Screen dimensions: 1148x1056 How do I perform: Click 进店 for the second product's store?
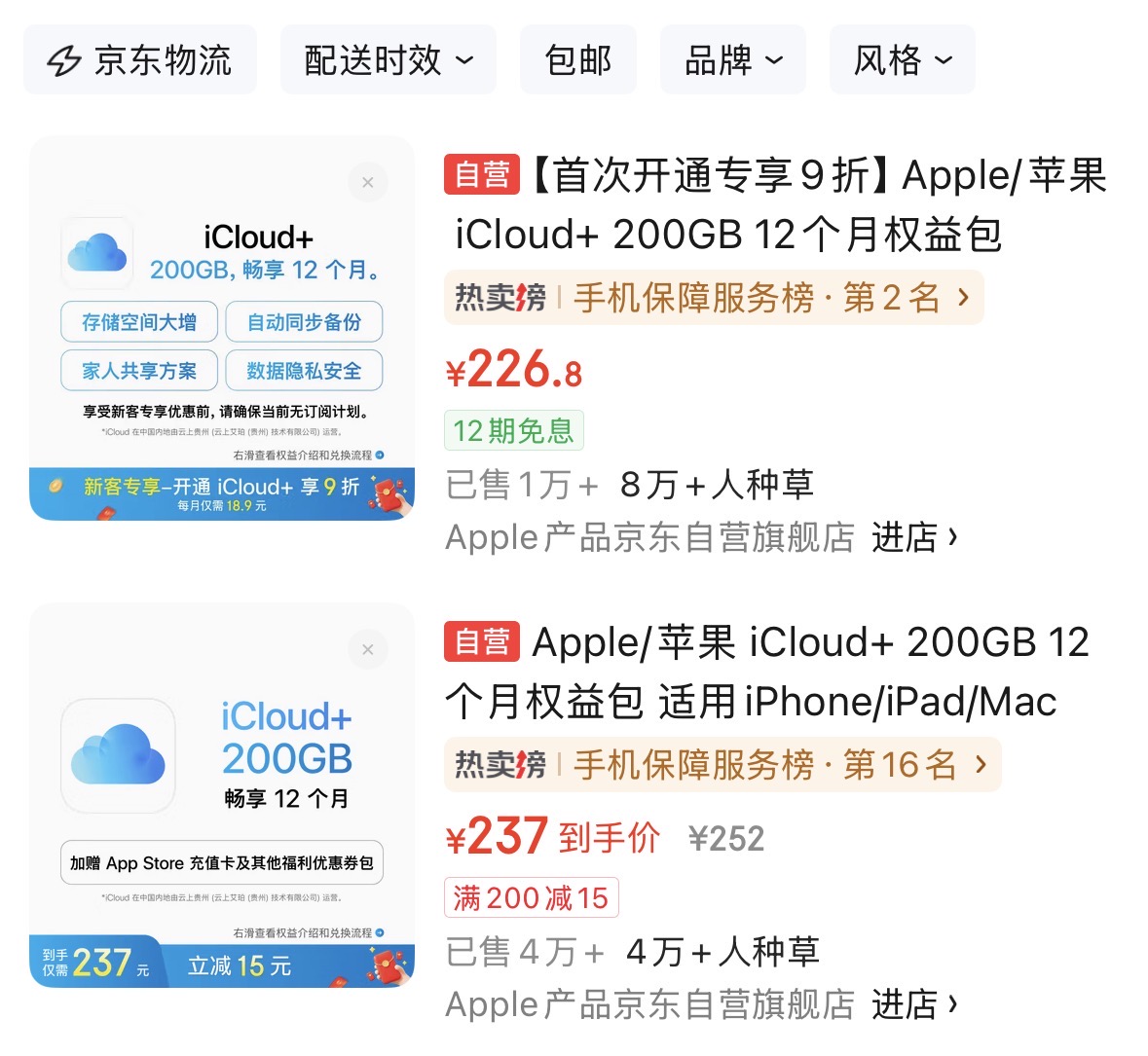pyautogui.click(x=914, y=1004)
